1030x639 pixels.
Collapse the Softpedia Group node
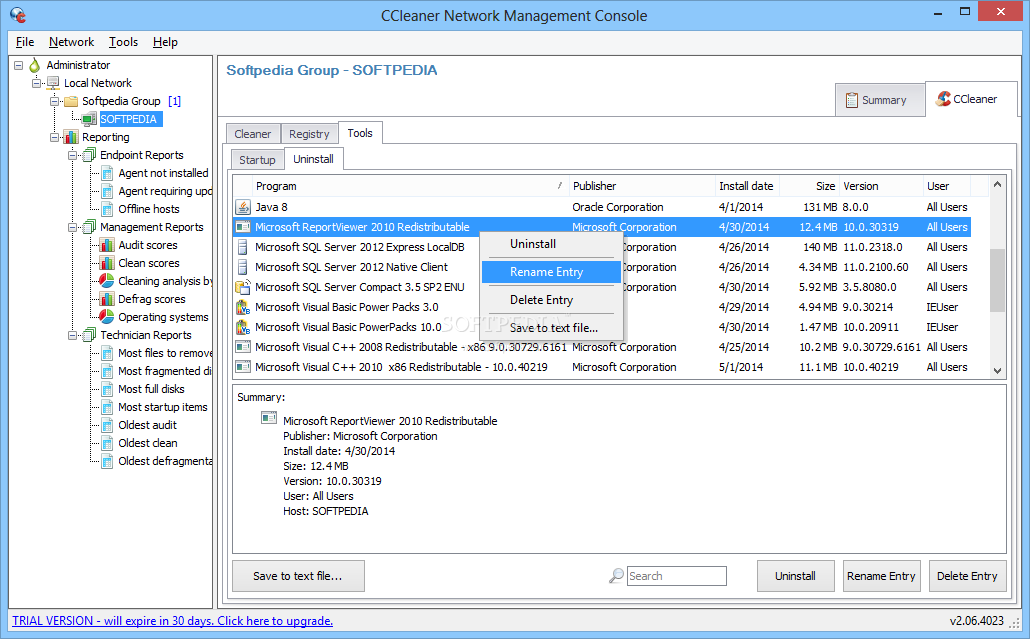55,101
